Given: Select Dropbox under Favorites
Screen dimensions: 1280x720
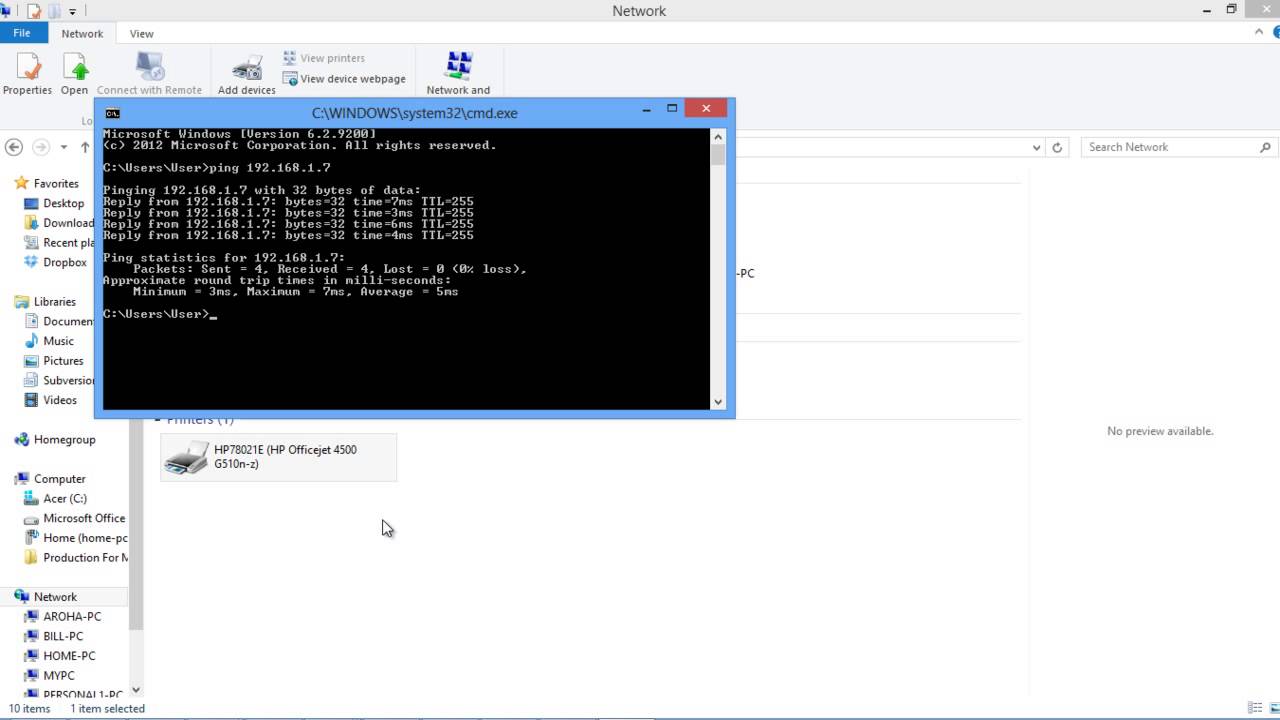Looking at the screenshot, I should (65, 262).
